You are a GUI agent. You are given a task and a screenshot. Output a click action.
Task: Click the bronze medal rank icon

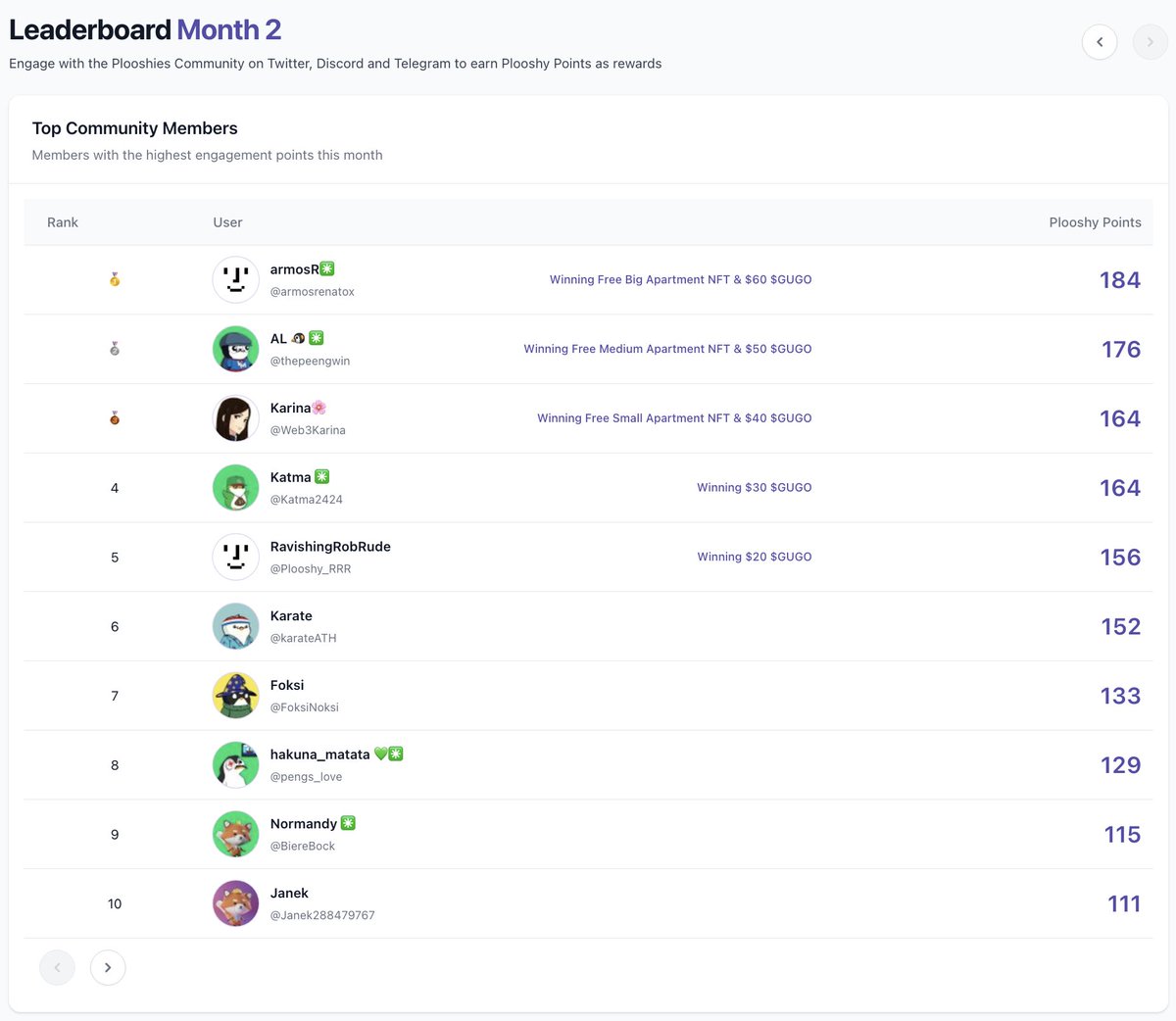point(115,418)
